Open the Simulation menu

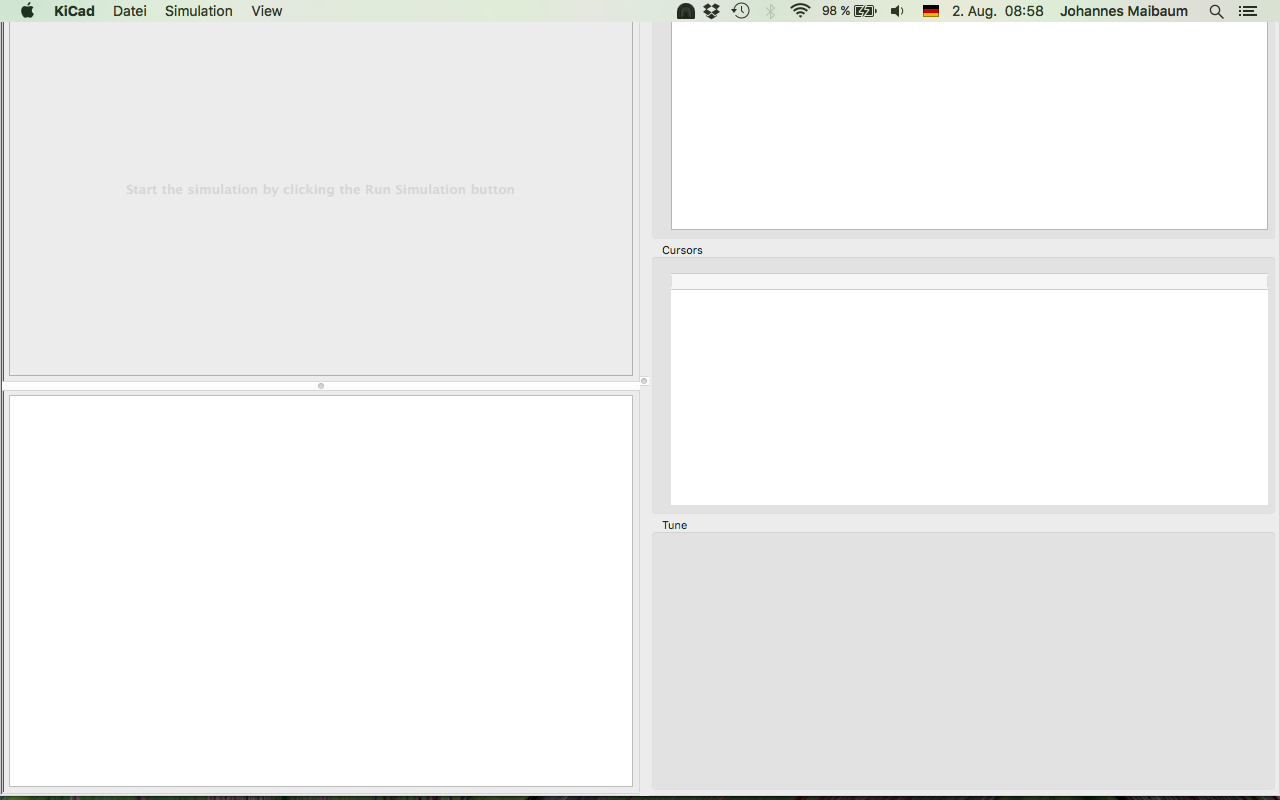[x=199, y=11]
